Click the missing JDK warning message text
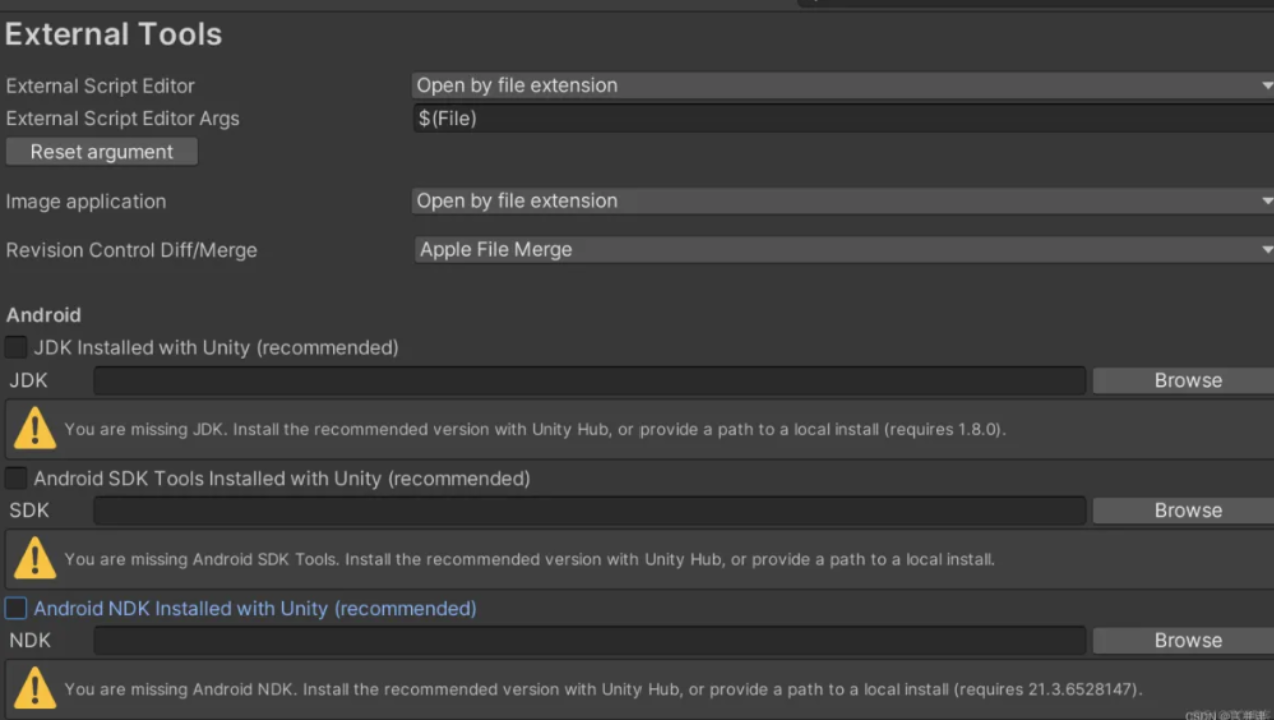The image size is (1274, 720). click(x=535, y=430)
